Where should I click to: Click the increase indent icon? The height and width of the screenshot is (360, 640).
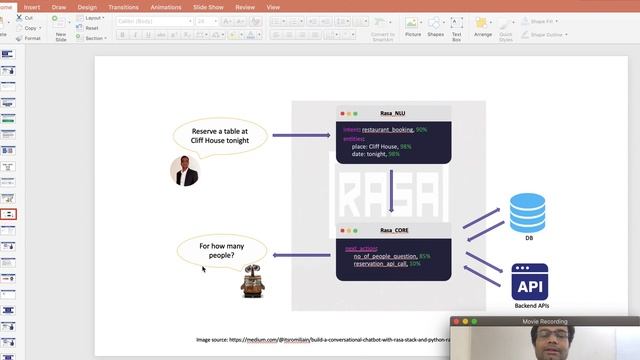click(326, 21)
